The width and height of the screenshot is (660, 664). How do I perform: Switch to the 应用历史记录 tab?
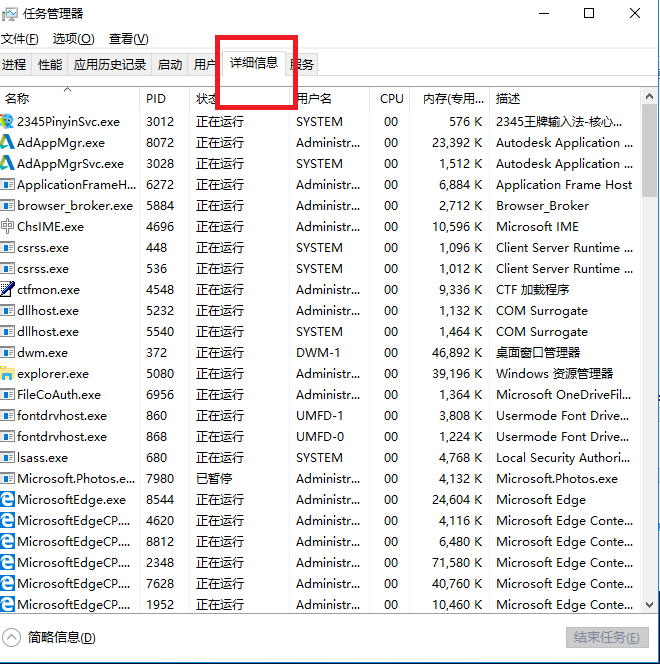pyautogui.click(x=110, y=64)
